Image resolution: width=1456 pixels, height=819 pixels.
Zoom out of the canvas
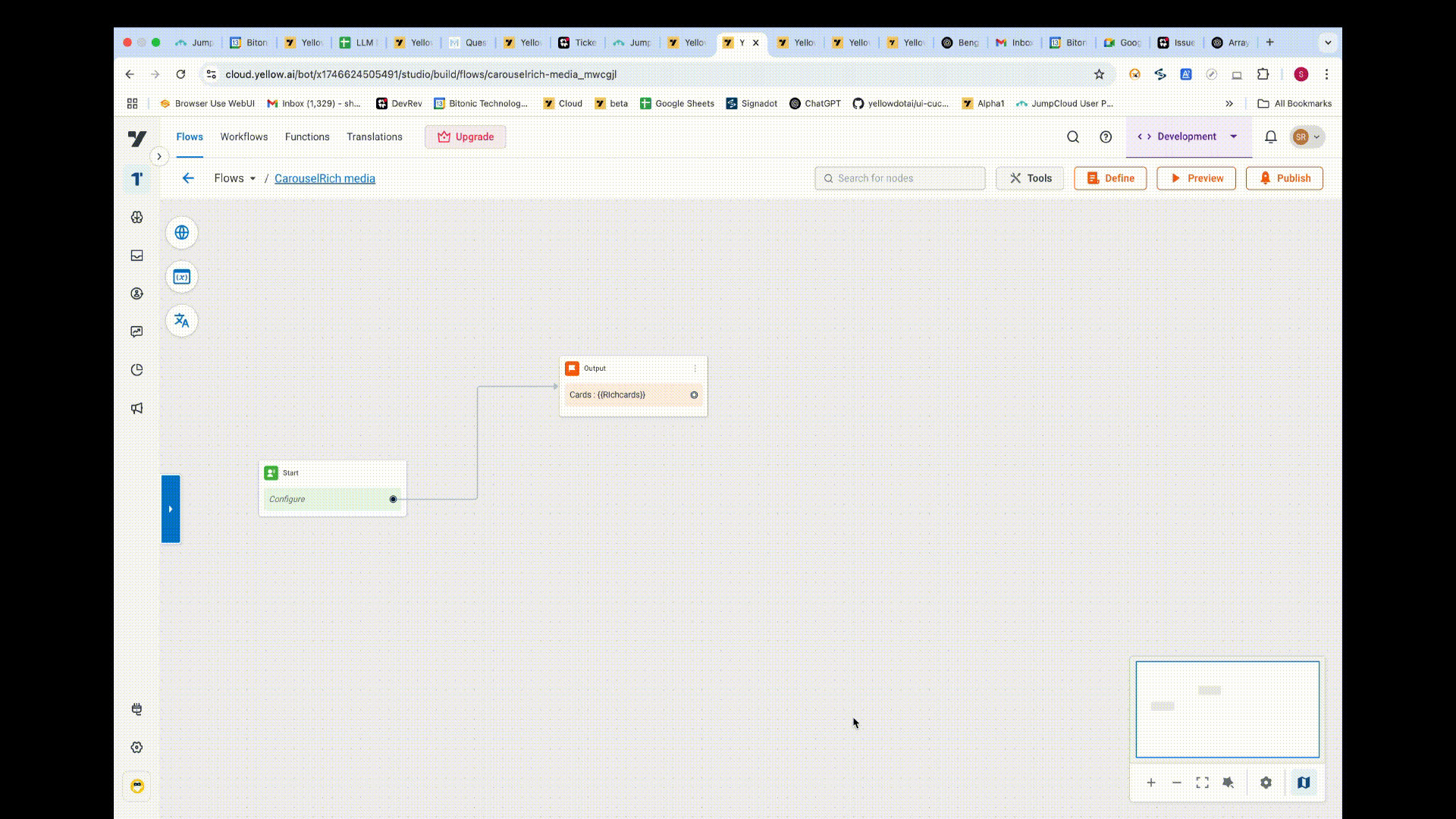[x=1177, y=783]
